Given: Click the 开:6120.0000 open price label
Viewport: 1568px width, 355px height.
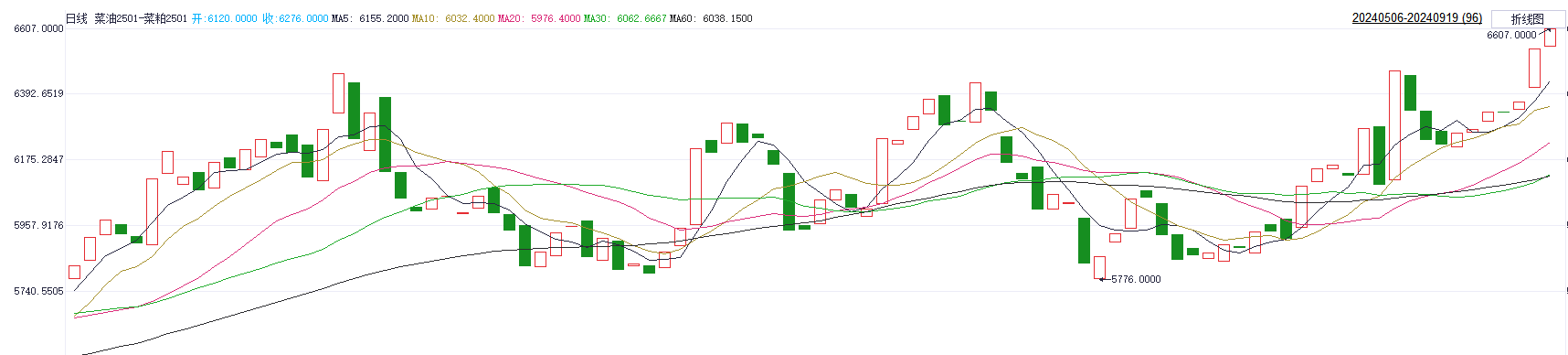Looking at the screenshot, I should coord(225,18).
